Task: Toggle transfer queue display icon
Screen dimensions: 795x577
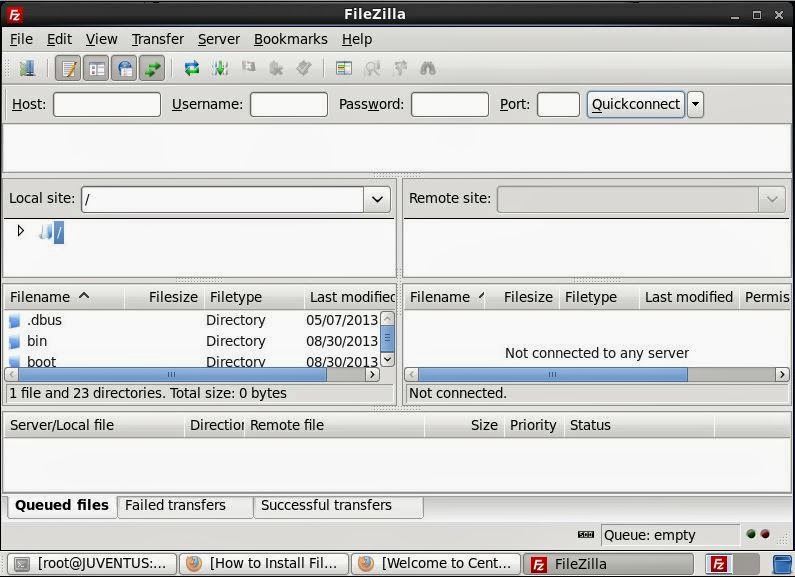Action: click(152, 68)
